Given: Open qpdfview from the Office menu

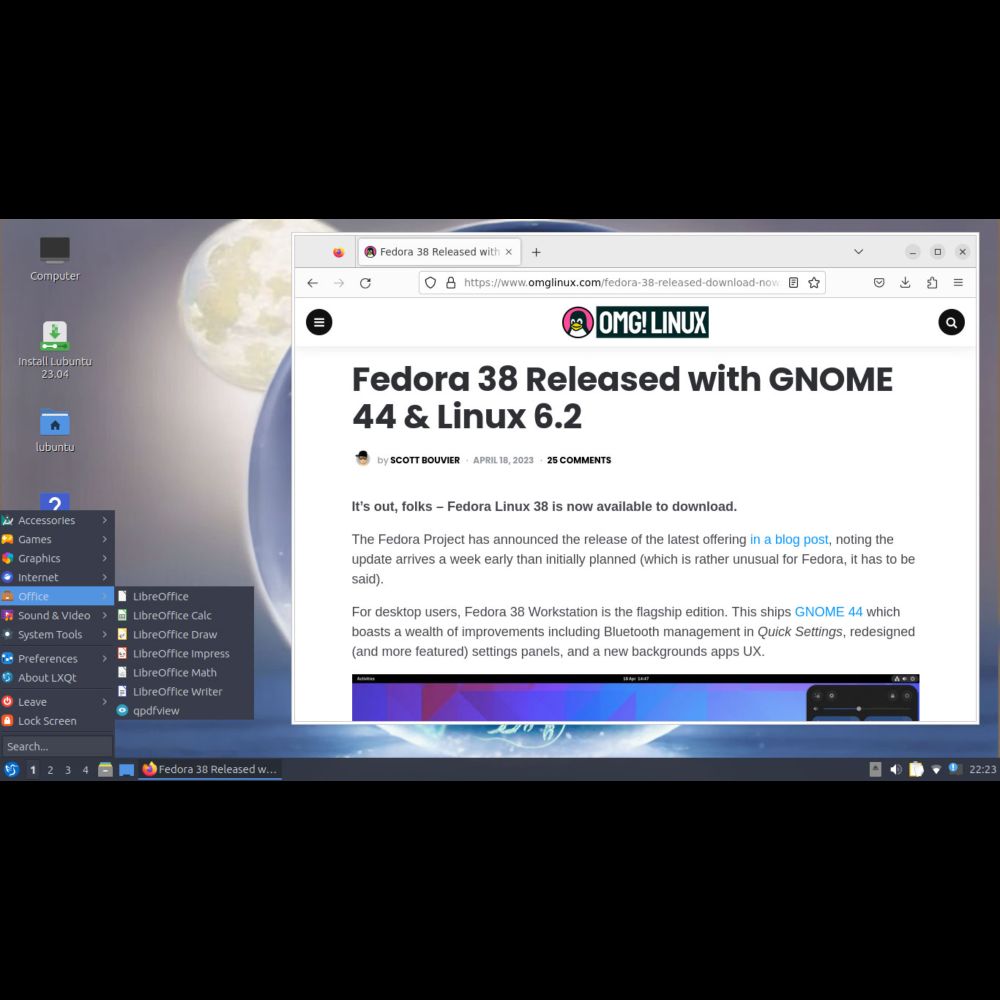Looking at the screenshot, I should point(184,710).
